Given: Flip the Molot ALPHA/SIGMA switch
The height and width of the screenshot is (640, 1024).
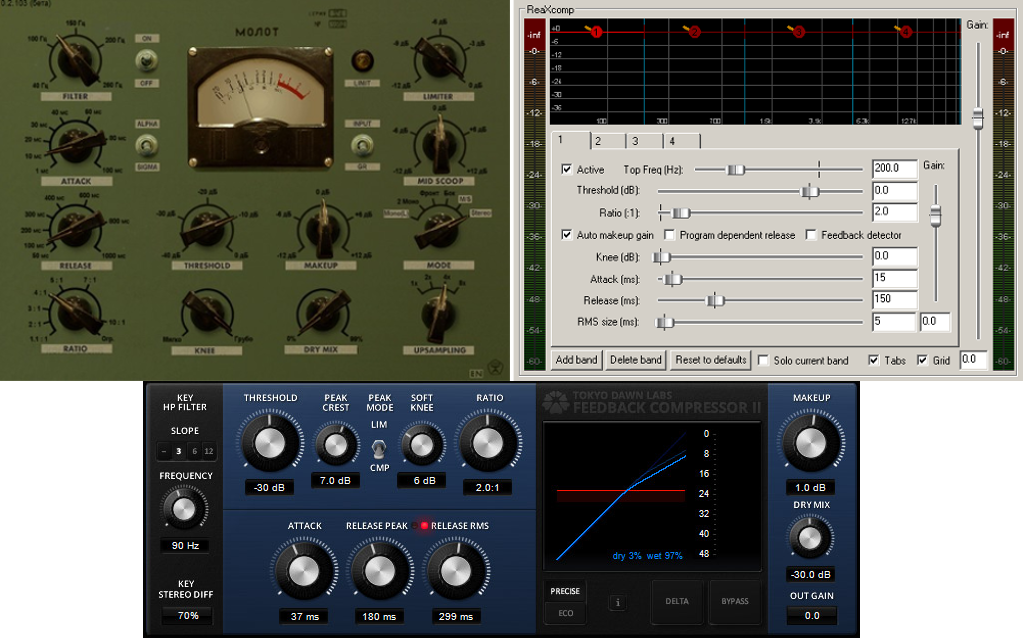Looking at the screenshot, I should pyautogui.click(x=146, y=144).
